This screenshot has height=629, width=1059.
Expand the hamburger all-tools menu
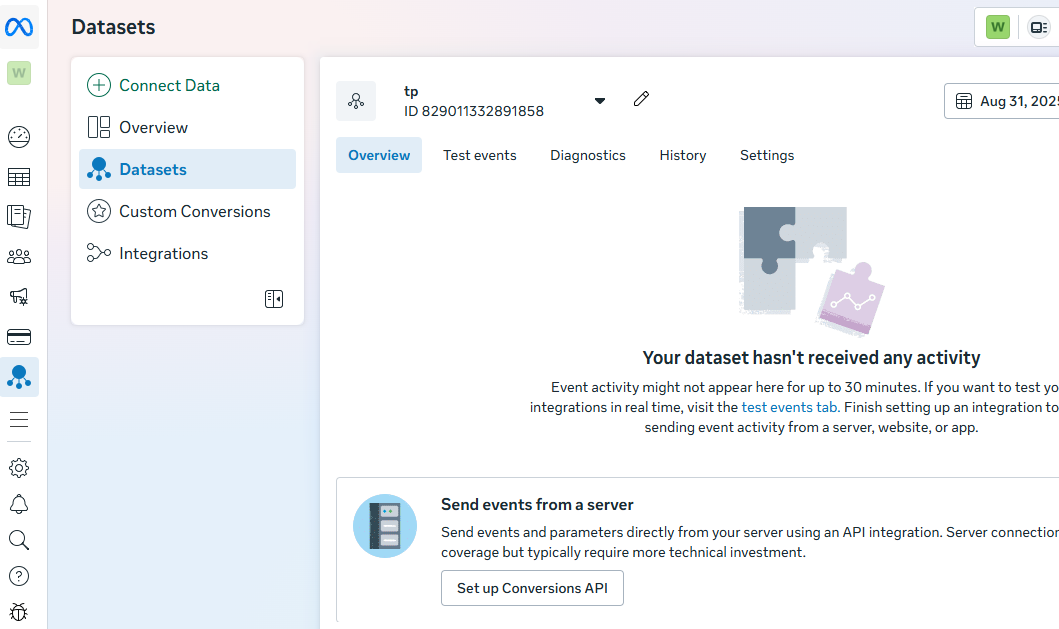(19, 420)
